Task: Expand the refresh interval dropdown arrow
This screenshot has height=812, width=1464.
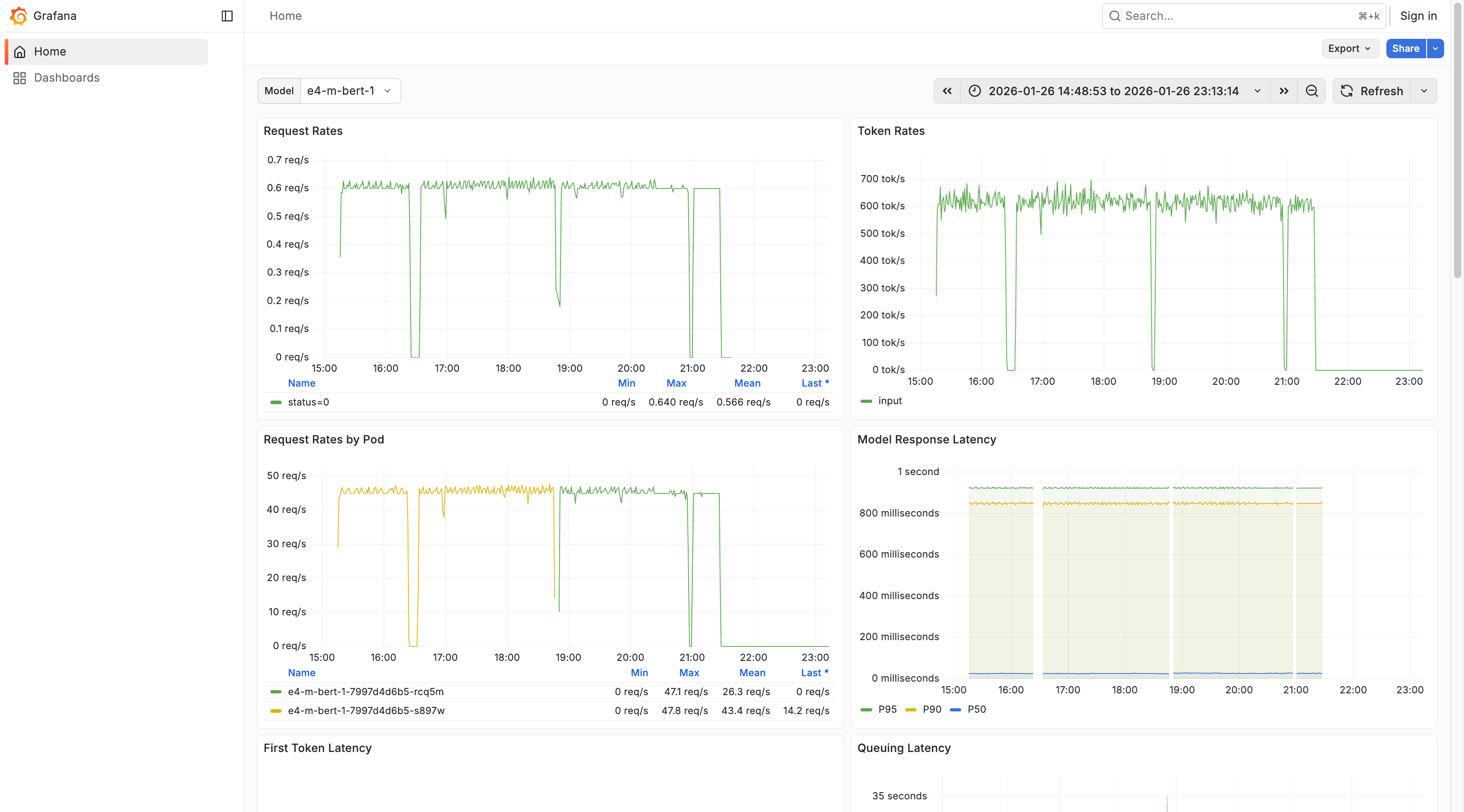Action: (1424, 91)
